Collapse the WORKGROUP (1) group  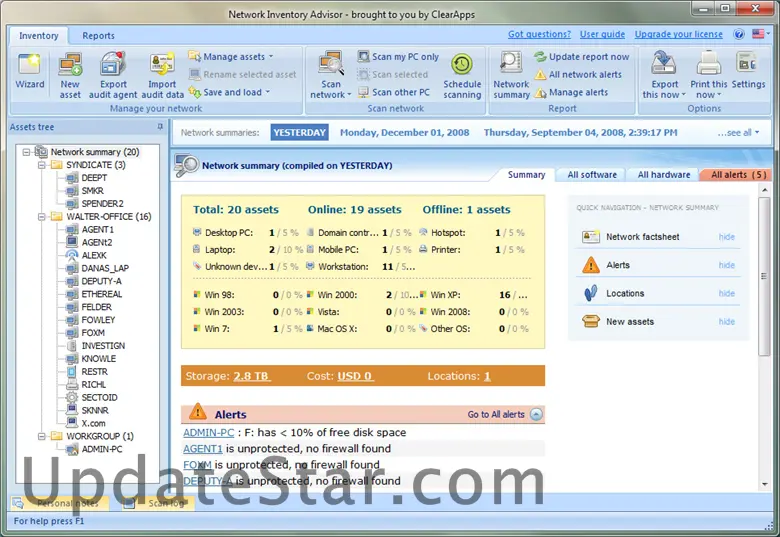pyautogui.click(x=42, y=437)
